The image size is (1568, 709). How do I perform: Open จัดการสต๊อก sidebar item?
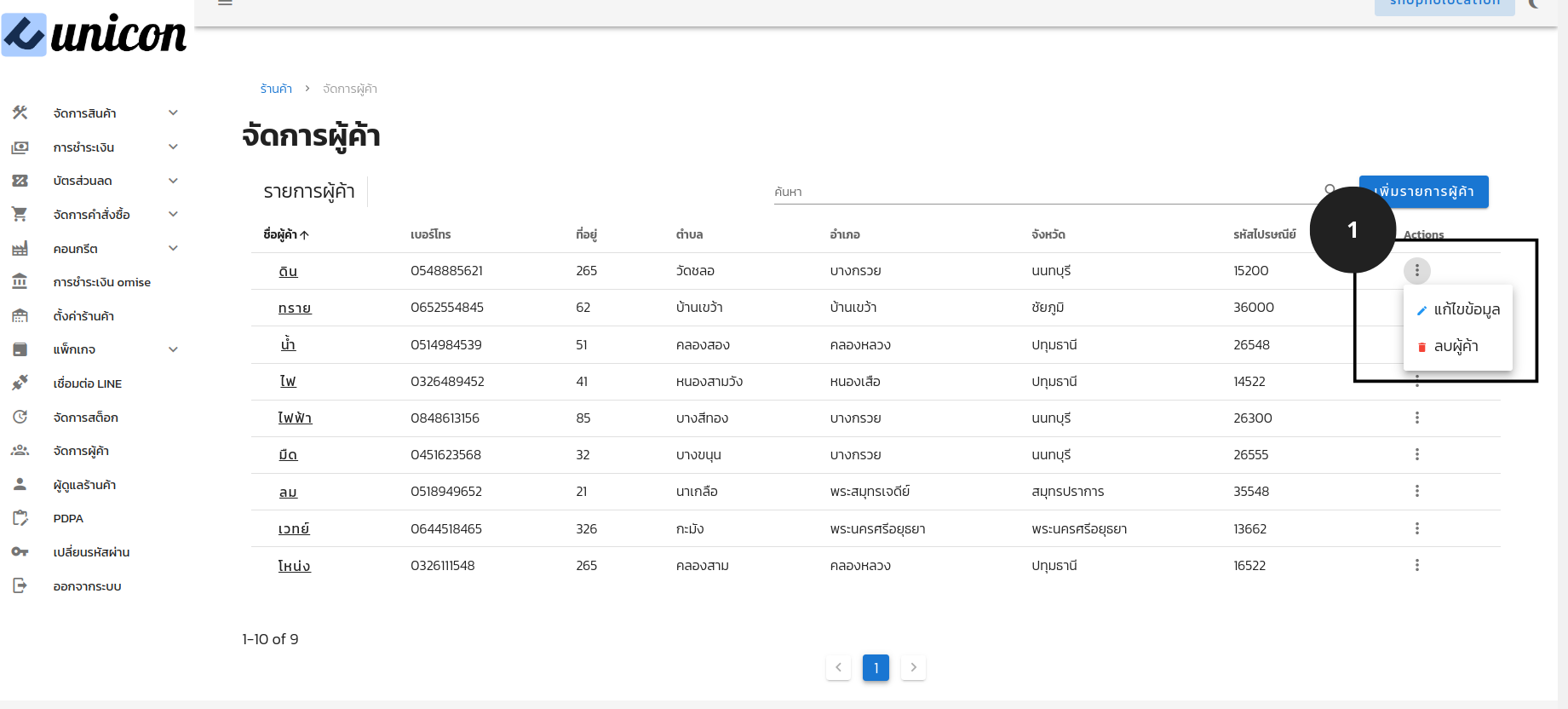click(x=85, y=418)
